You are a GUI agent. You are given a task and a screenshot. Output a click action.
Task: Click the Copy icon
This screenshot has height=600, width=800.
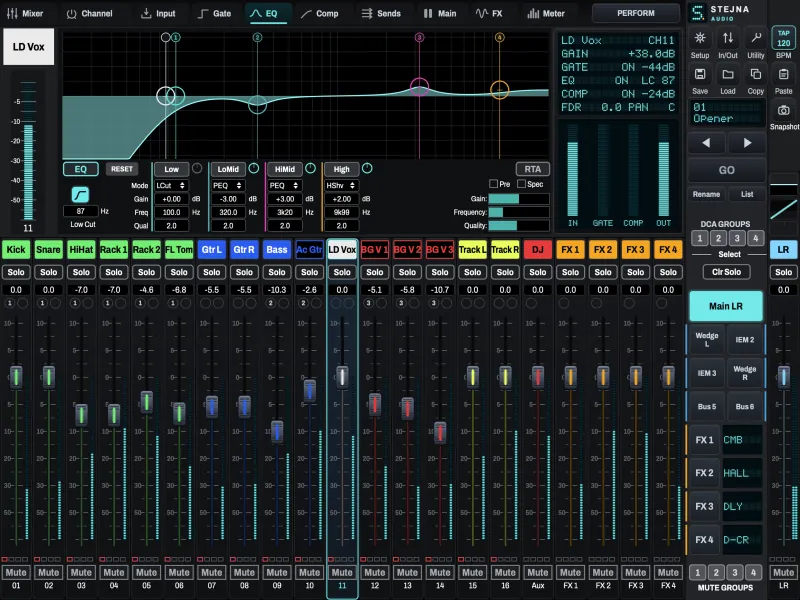756,74
